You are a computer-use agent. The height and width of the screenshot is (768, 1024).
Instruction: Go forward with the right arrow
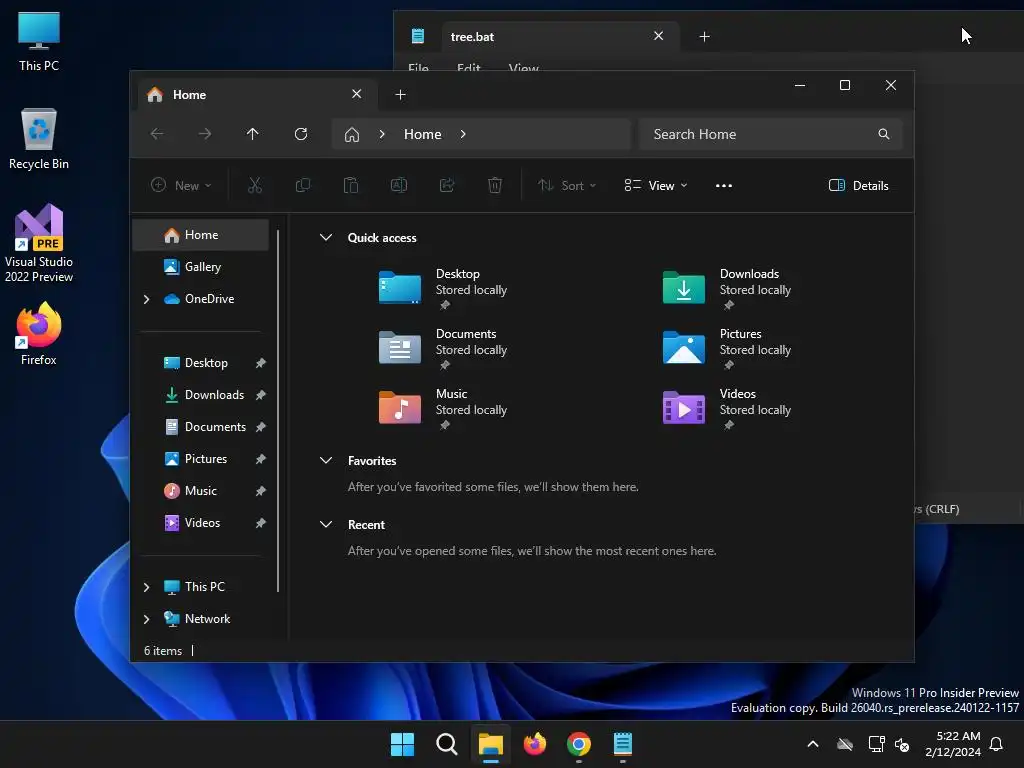pyautogui.click(x=204, y=134)
